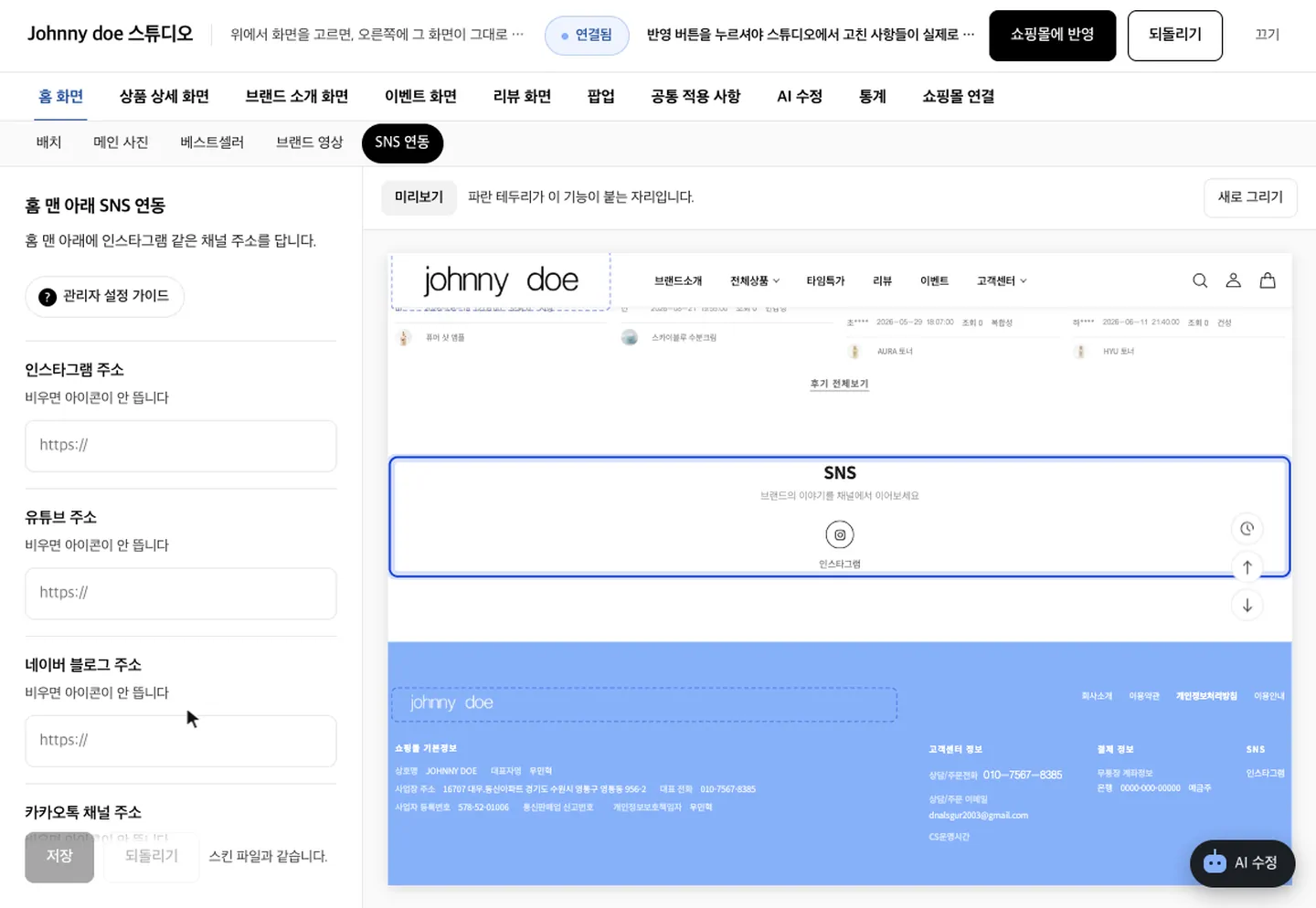Open the 브랜드 소개 화면 tab
1316x908 pixels.
297,96
